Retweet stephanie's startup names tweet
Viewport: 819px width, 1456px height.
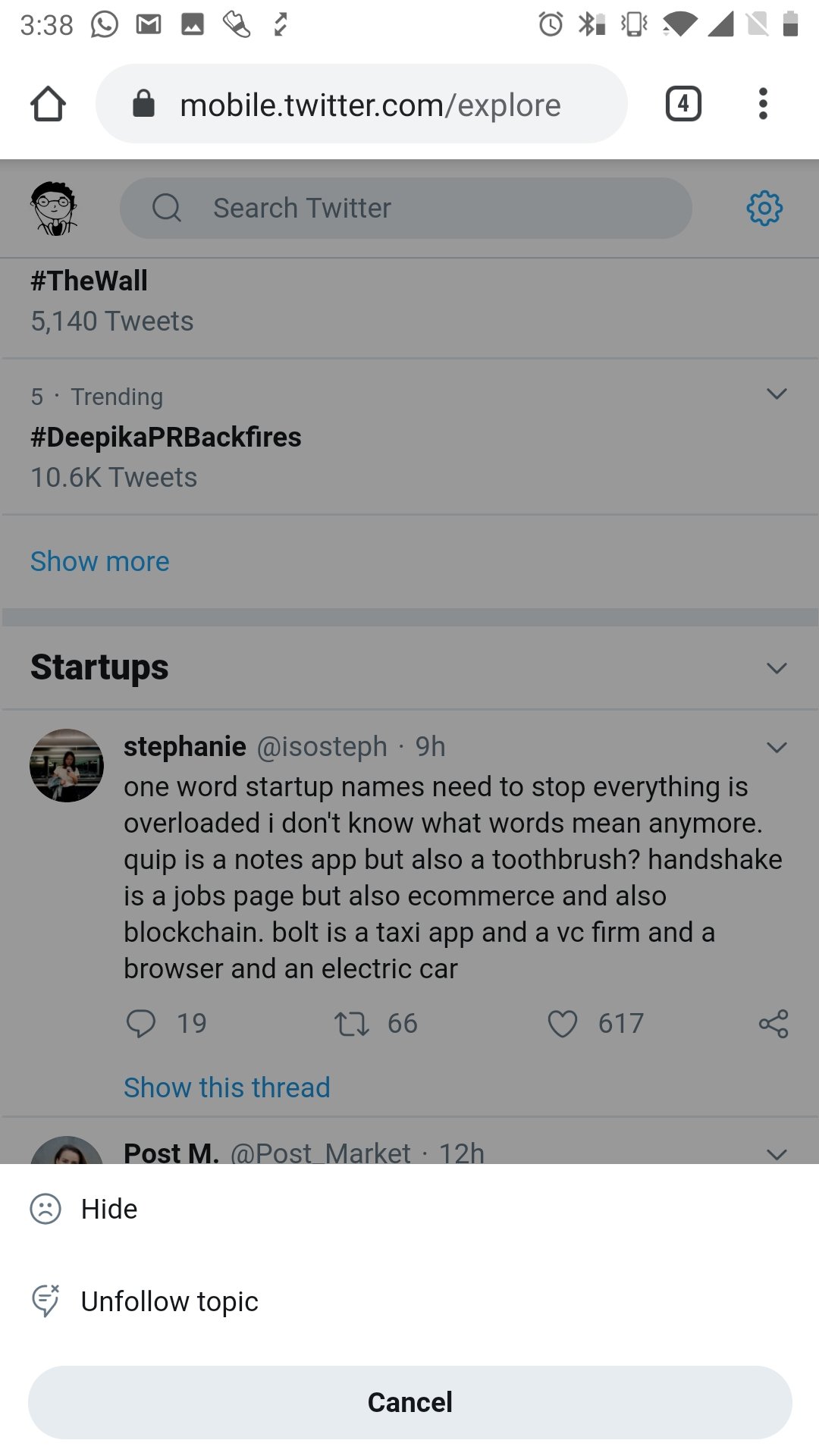coord(352,1023)
